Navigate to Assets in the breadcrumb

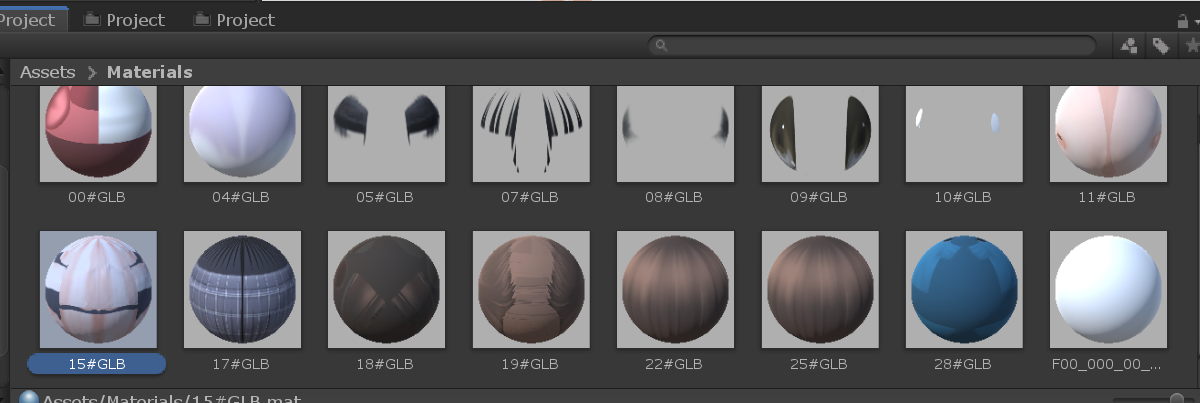coord(47,72)
